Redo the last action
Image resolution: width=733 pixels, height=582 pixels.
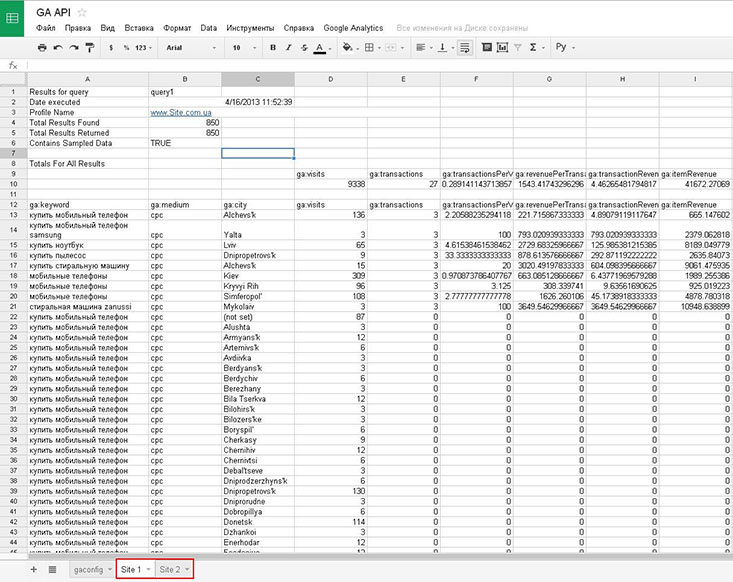(74, 48)
